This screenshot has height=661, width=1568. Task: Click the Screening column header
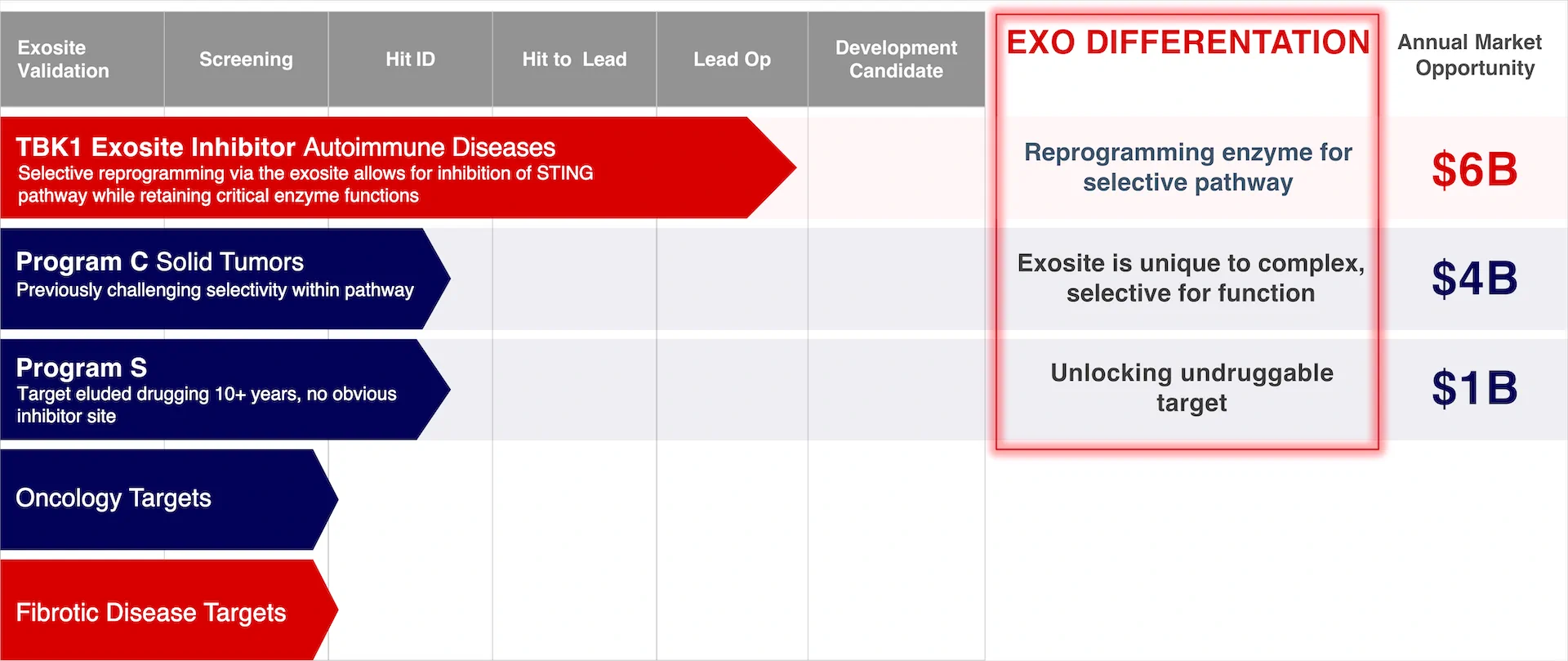click(246, 59)
